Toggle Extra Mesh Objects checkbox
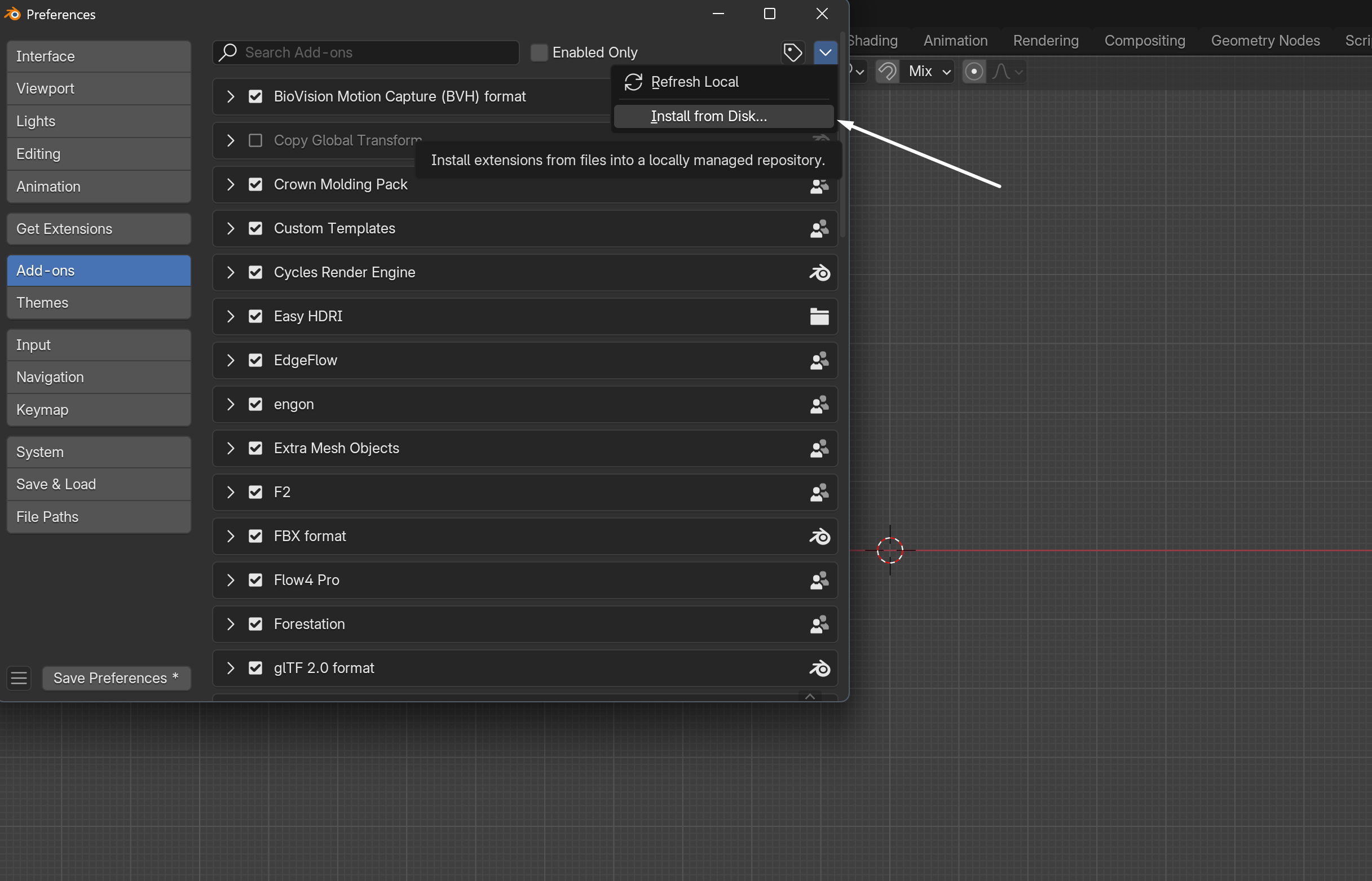1372x881 pixels. 255,449
